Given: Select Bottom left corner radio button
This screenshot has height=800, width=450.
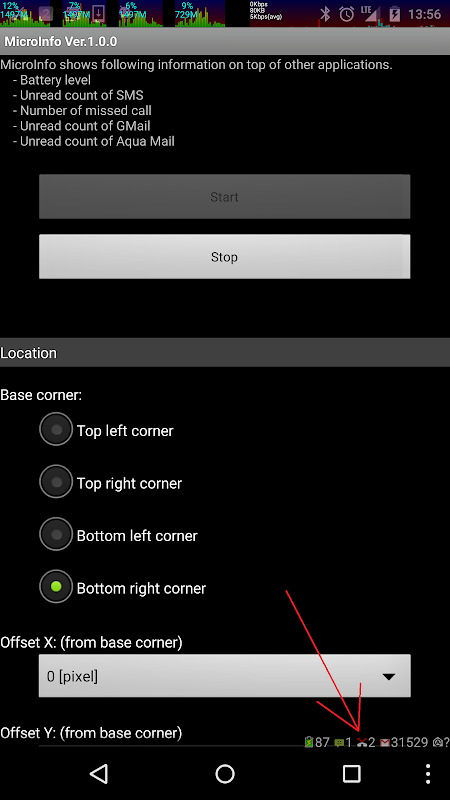Looking at the screenshot, I should click(56, 534).
